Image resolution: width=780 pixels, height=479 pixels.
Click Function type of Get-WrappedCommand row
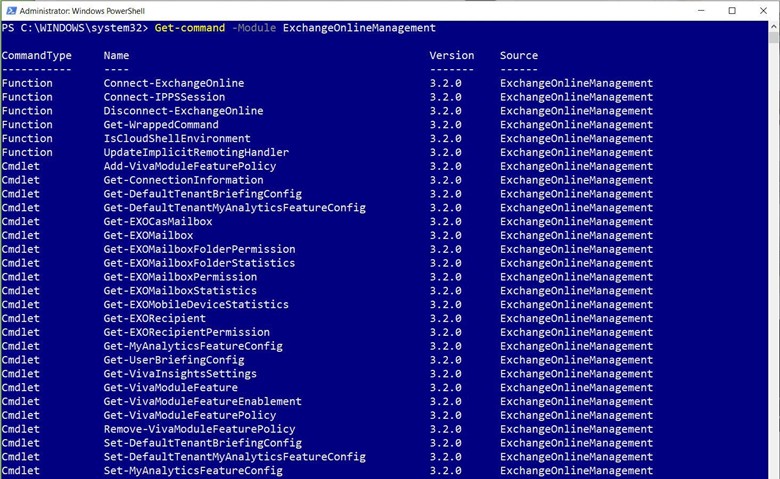click(27, 125)
